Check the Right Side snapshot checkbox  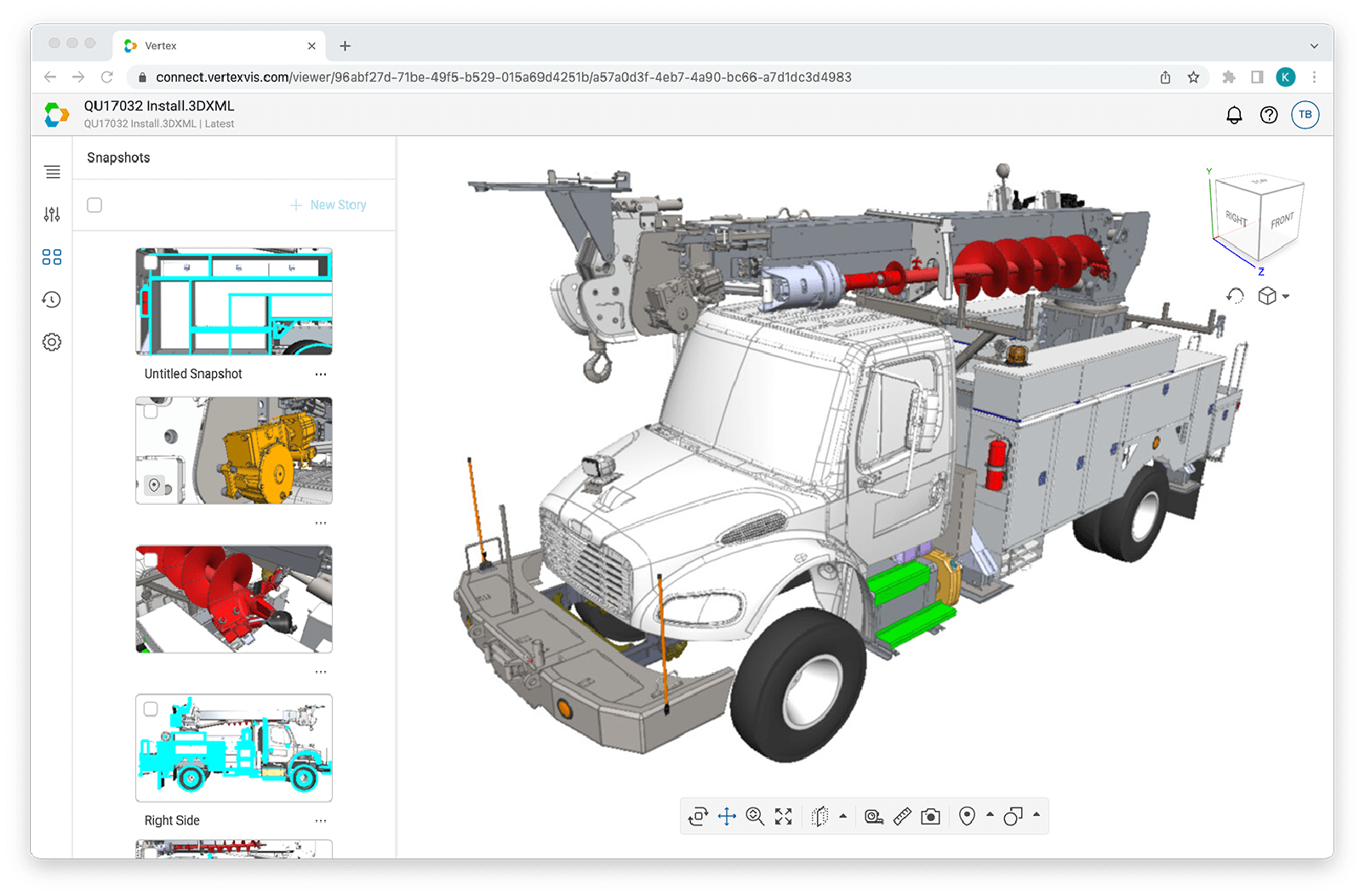[x=150, y=707]
